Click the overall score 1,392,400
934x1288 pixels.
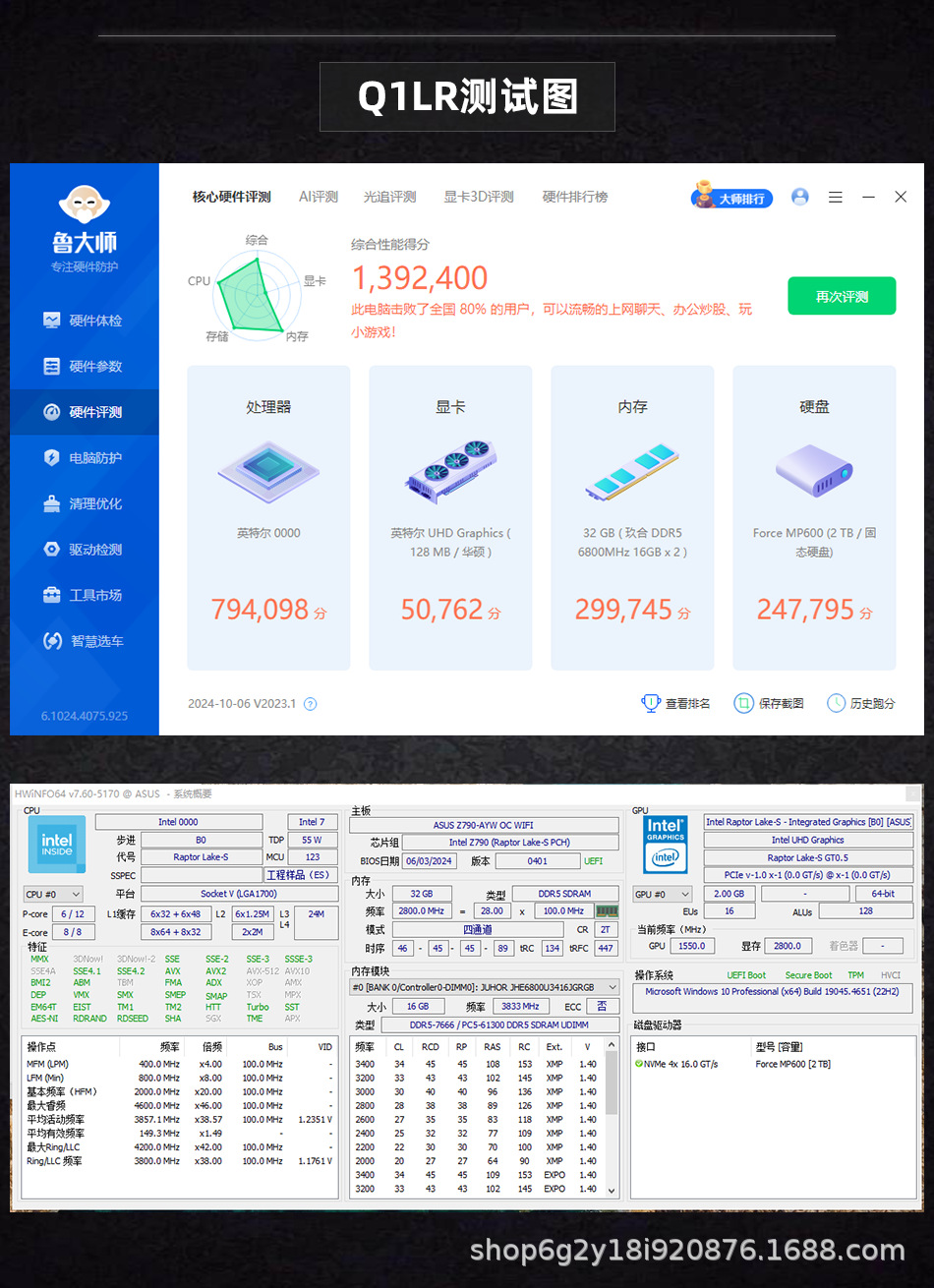point(420,278)
